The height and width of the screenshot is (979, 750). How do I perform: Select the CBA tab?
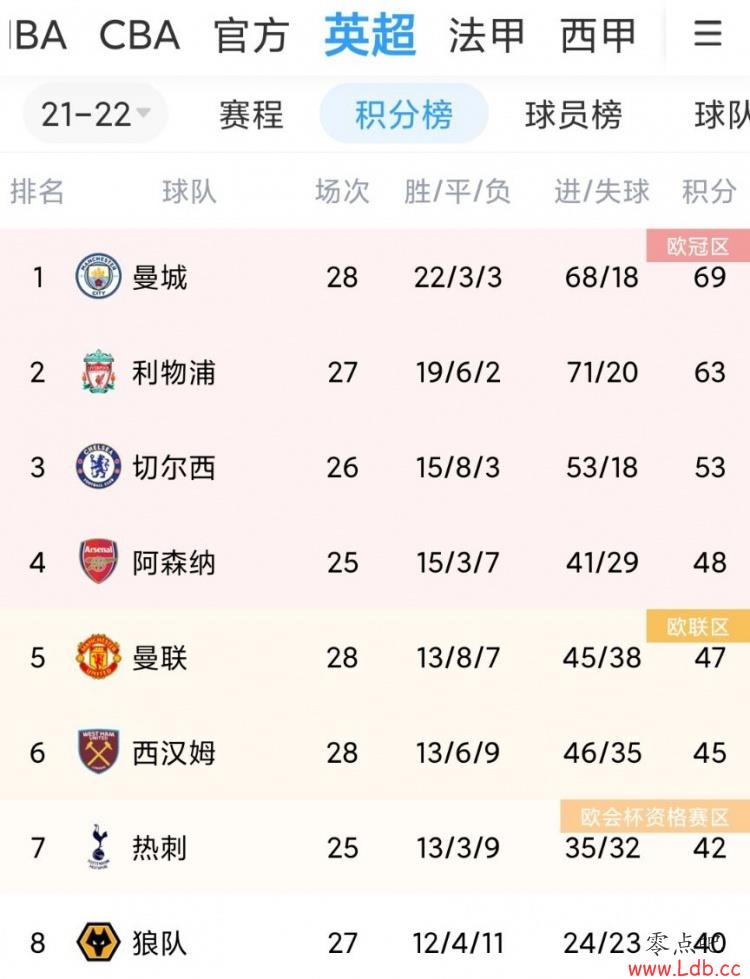pos(140,36)
